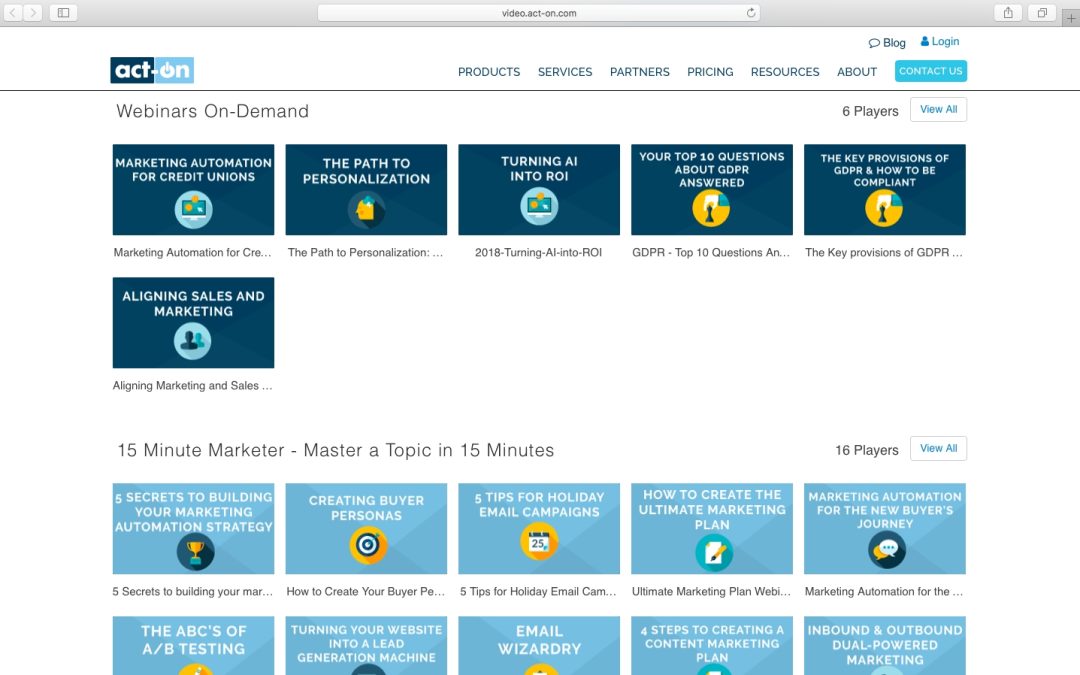Click the user icon beside Login

(924, 41)
